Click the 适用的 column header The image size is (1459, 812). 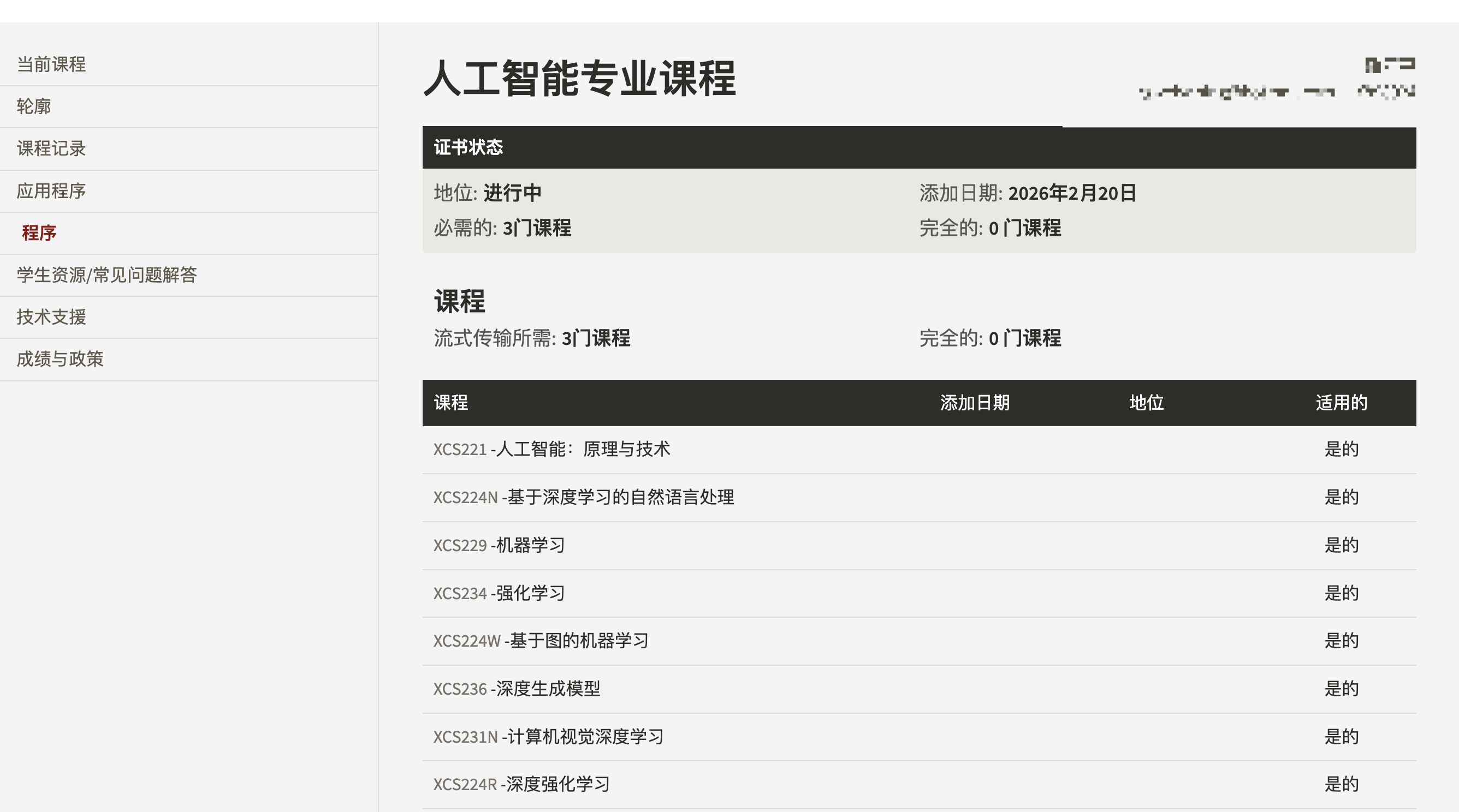point(1341,403)
